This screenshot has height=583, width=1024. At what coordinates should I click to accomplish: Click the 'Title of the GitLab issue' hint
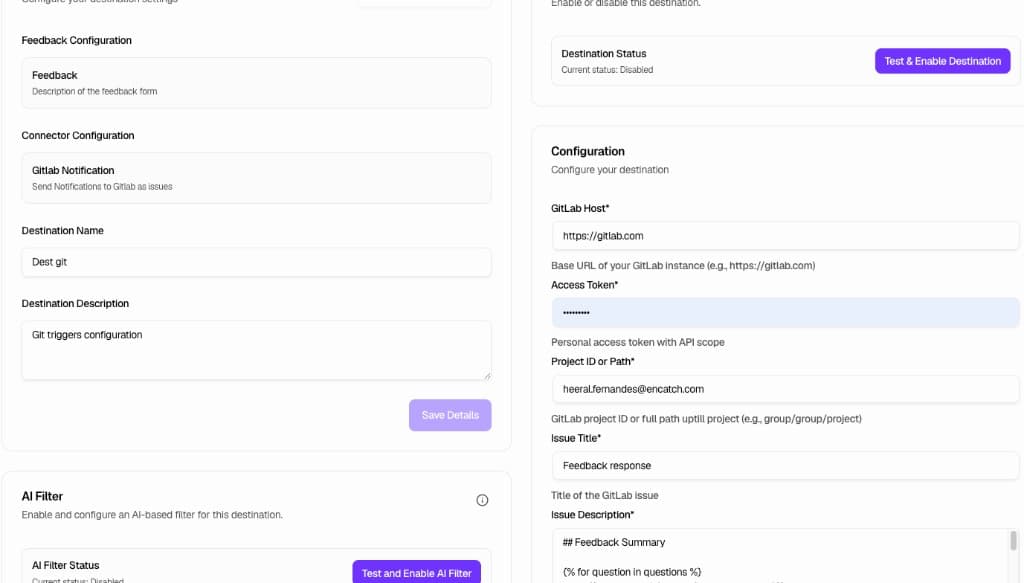click(x=604, y=496)
